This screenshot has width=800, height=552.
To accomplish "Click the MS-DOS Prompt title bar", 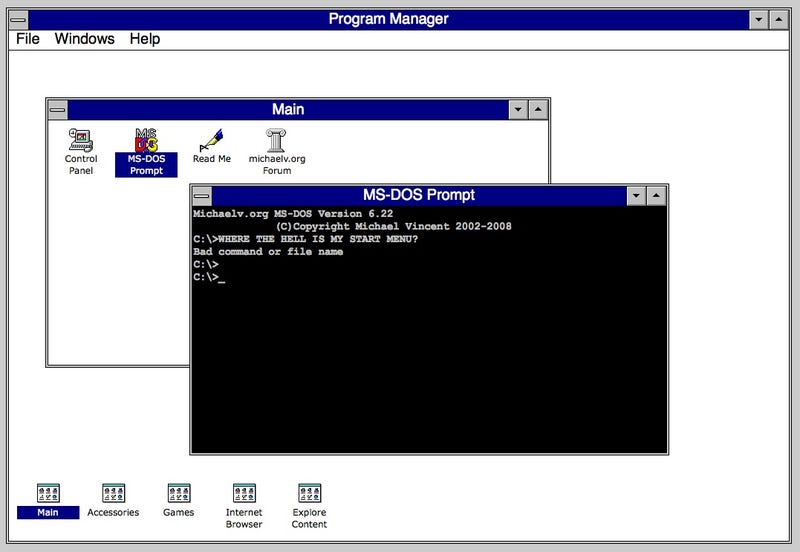I will click(419, 195).
